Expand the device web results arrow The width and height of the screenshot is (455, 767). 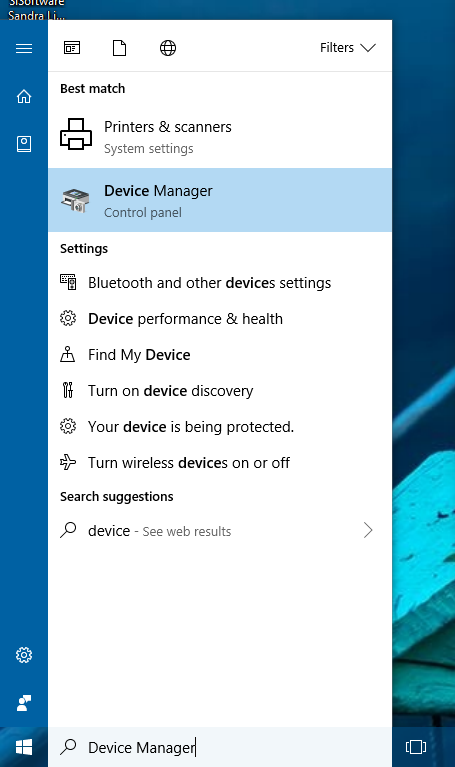368,530
